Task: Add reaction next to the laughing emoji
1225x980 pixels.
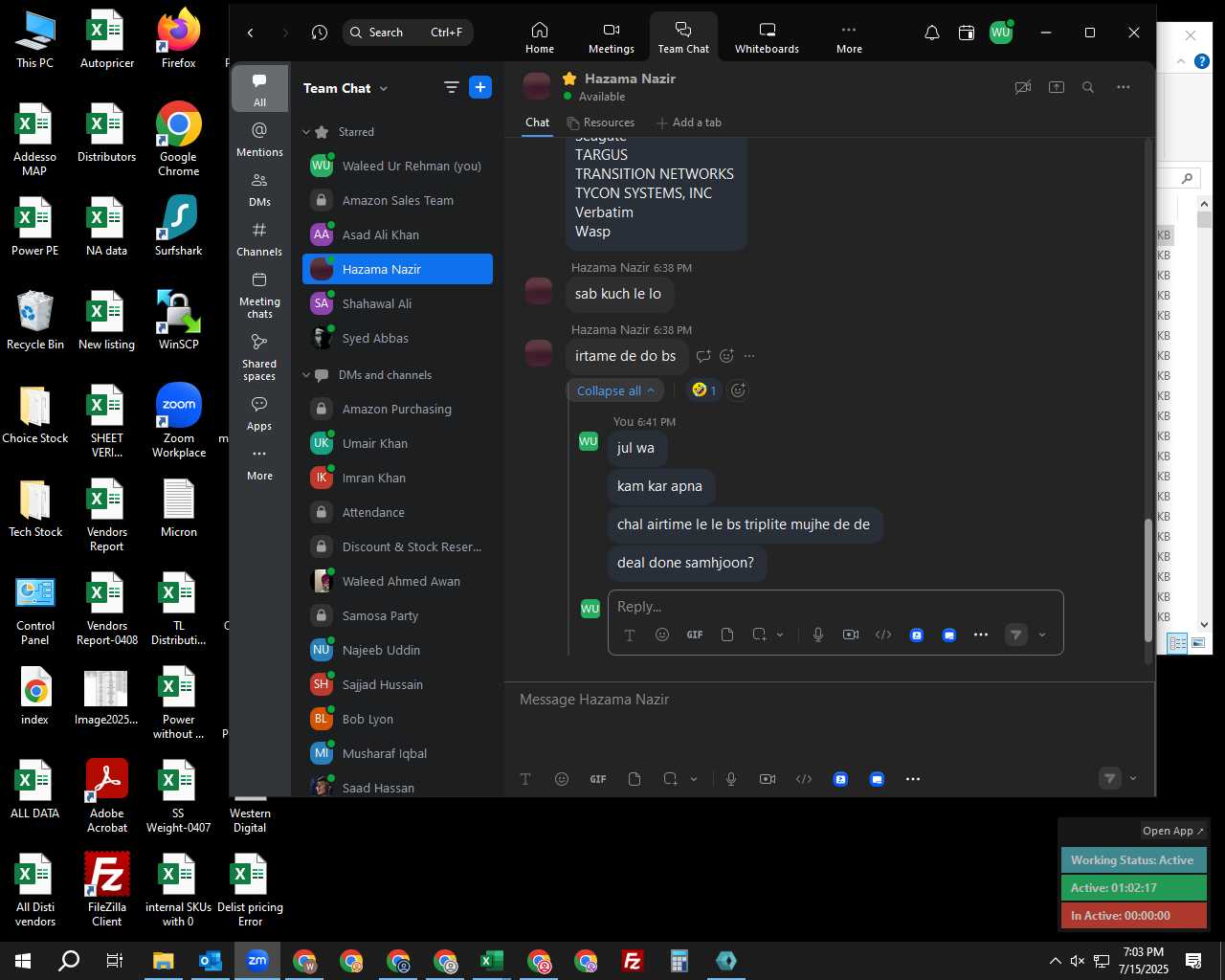Action: pyautogui.click(x=738, y=390)
